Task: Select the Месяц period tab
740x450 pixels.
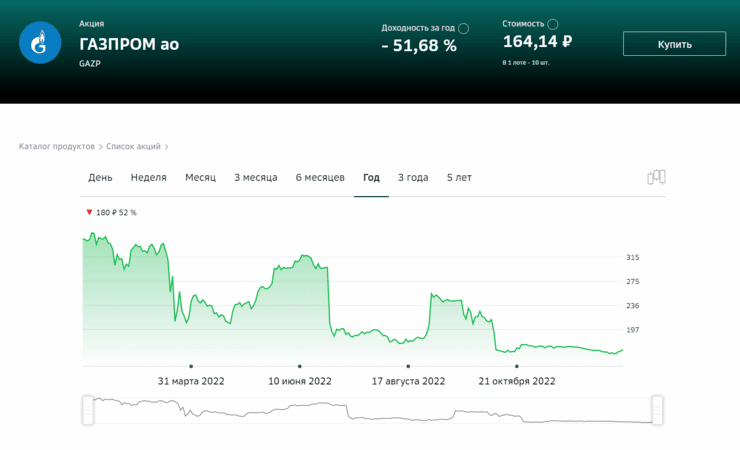Action: click(200, 177)
